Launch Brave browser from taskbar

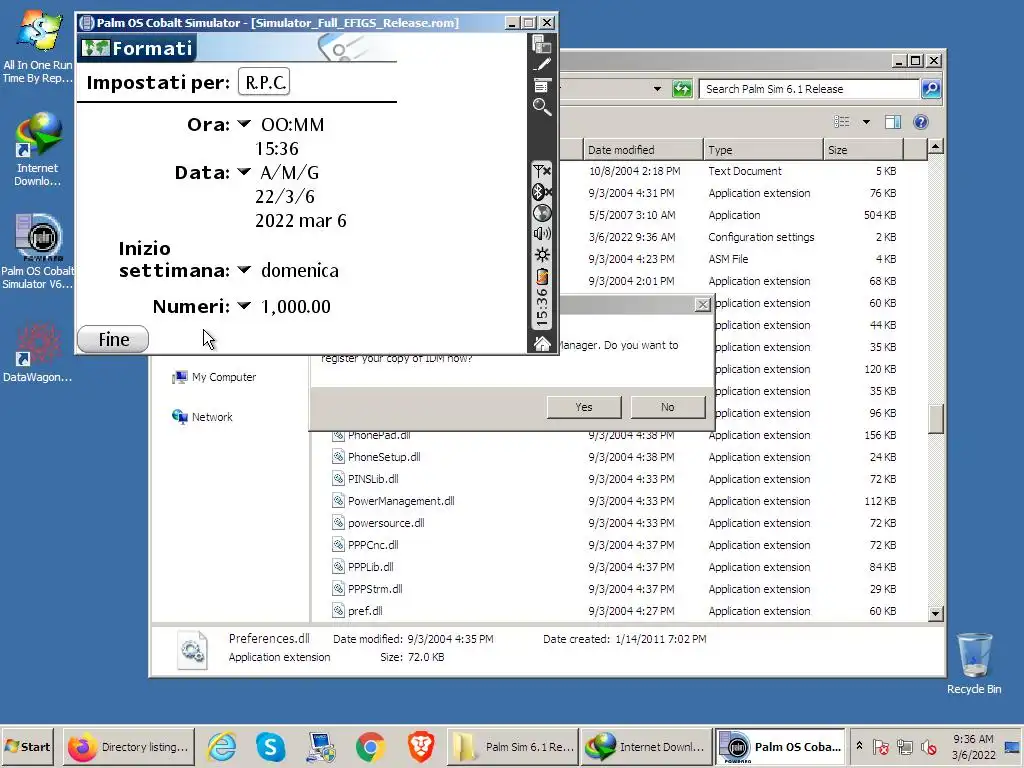click(x=421, y=746)
